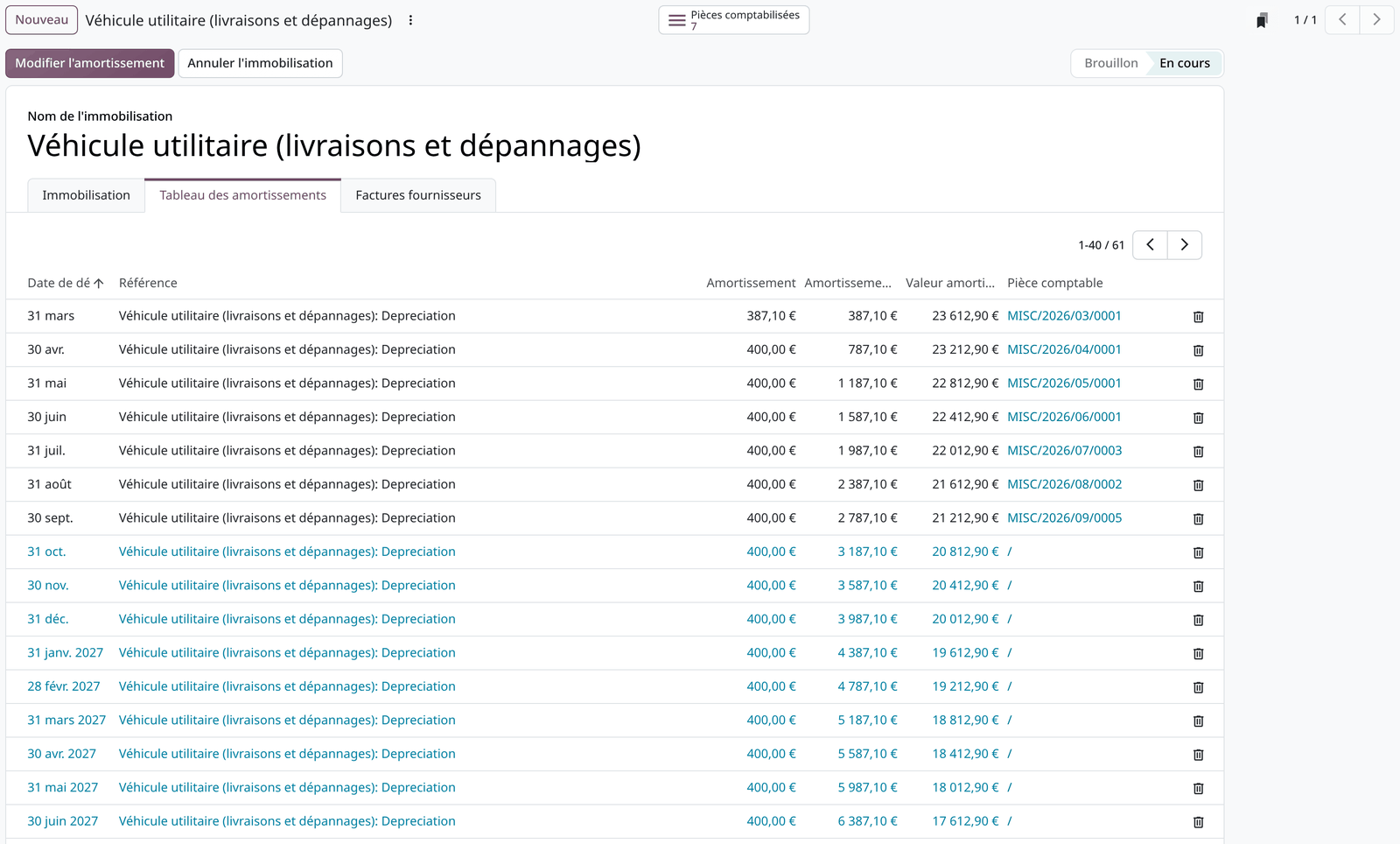The image size is (1400, 844).
Task: Delete the 30 avr. depreciation line
Action: click(1198, 350)
